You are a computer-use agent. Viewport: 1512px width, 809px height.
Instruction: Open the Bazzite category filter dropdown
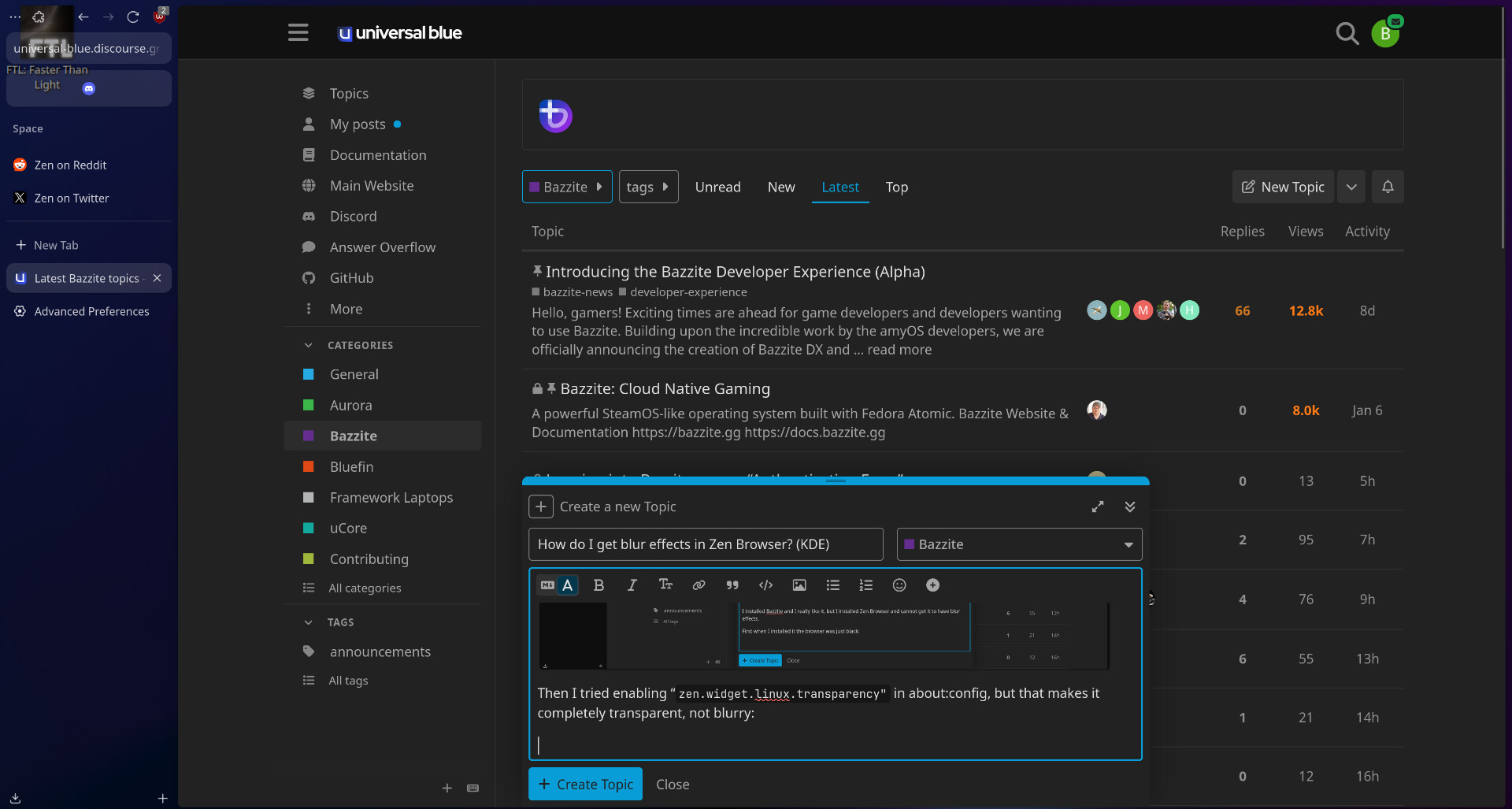click(567, 187)
